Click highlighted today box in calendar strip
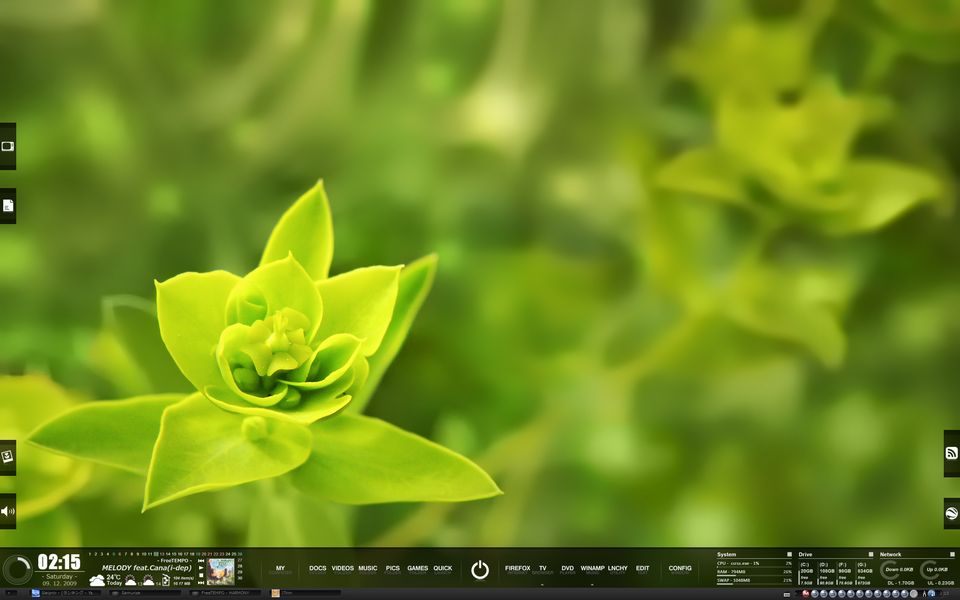Screen dimensions: 960x600 point(156,554)
